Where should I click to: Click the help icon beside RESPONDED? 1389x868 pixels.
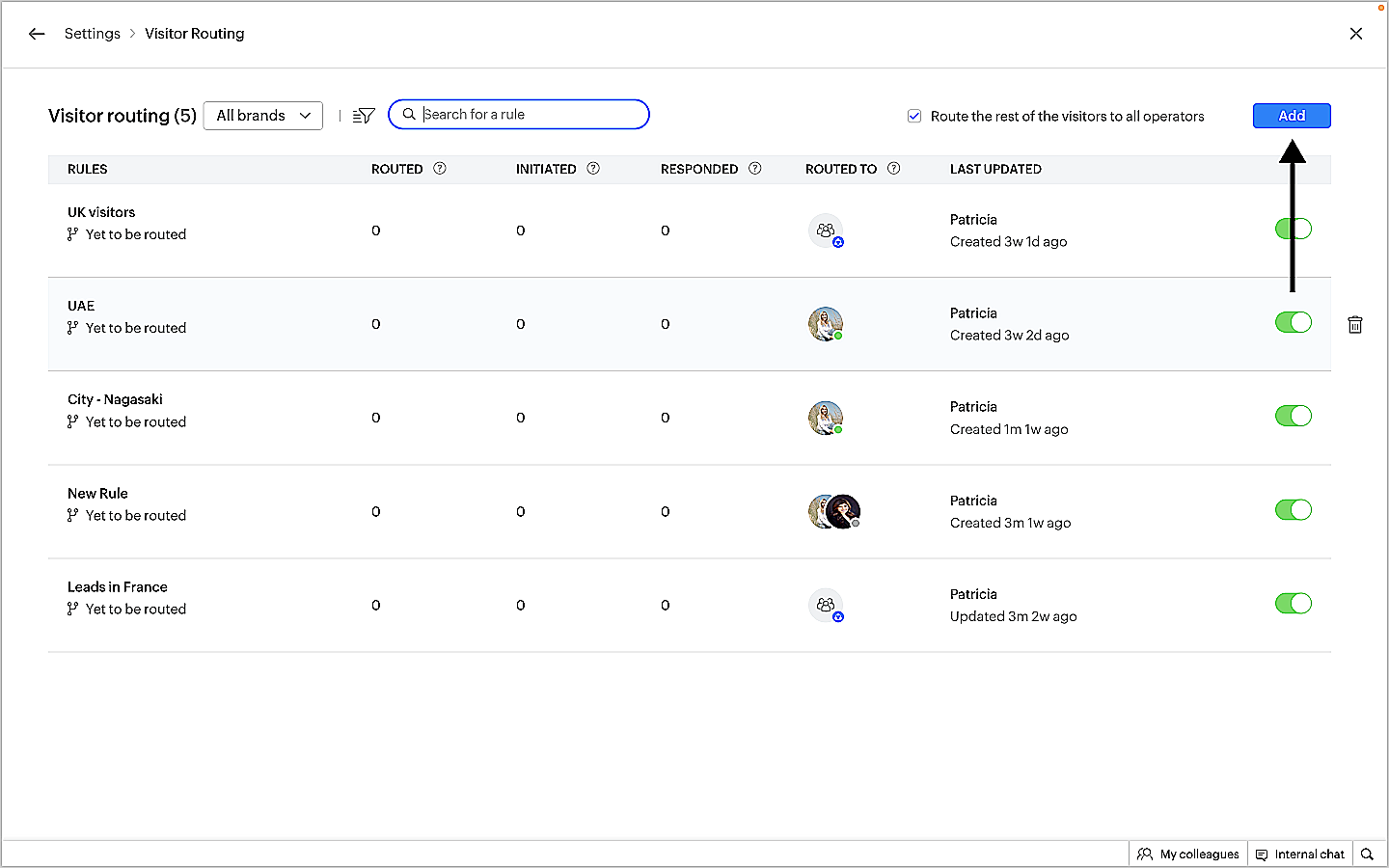(755, 169)
